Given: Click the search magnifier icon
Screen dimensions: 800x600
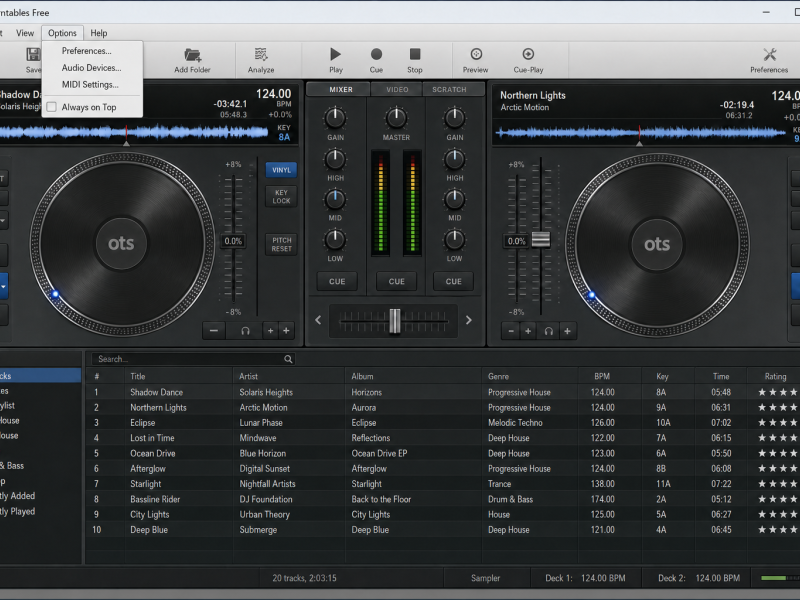Looking at the screenshot, I should coord(288,359).
